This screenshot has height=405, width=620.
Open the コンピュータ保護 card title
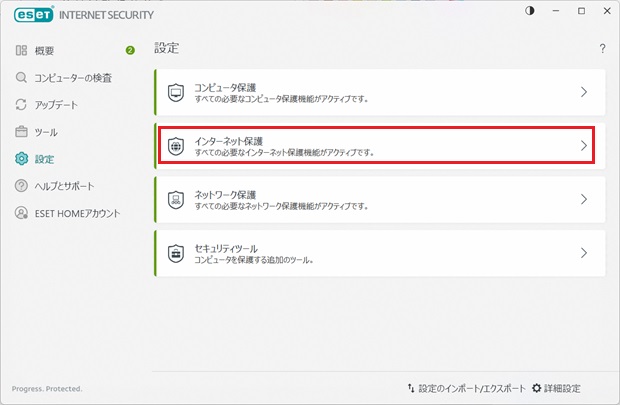(225, 87)
